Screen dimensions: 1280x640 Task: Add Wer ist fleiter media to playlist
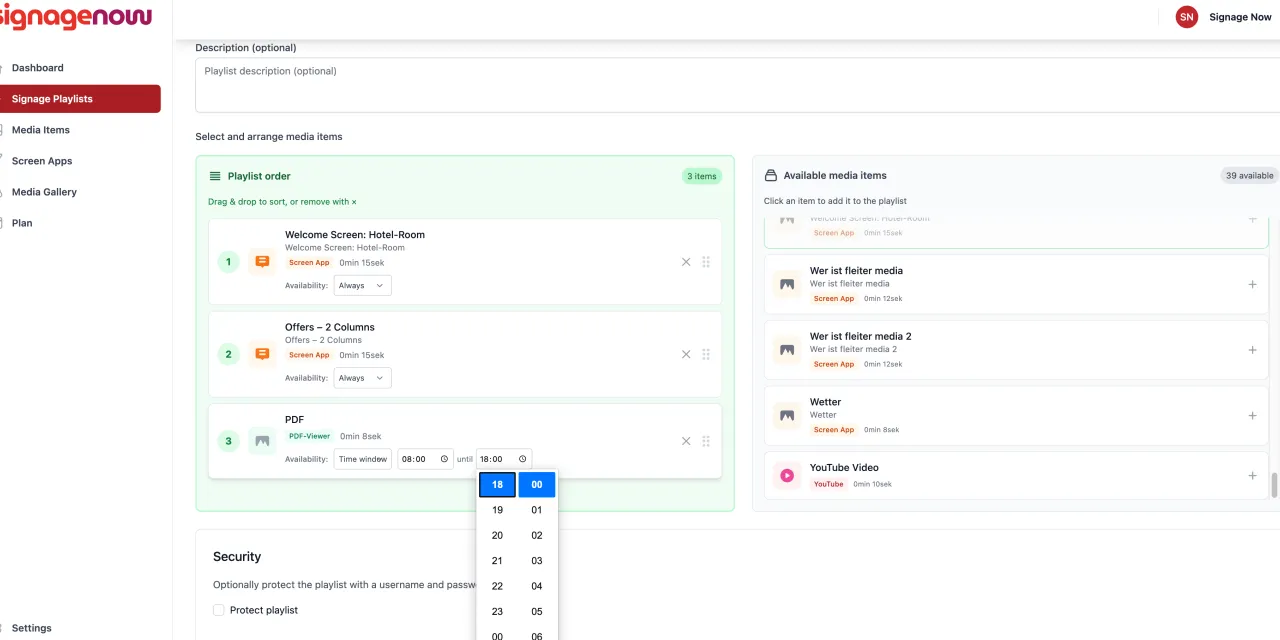[x=1252, y=284]
